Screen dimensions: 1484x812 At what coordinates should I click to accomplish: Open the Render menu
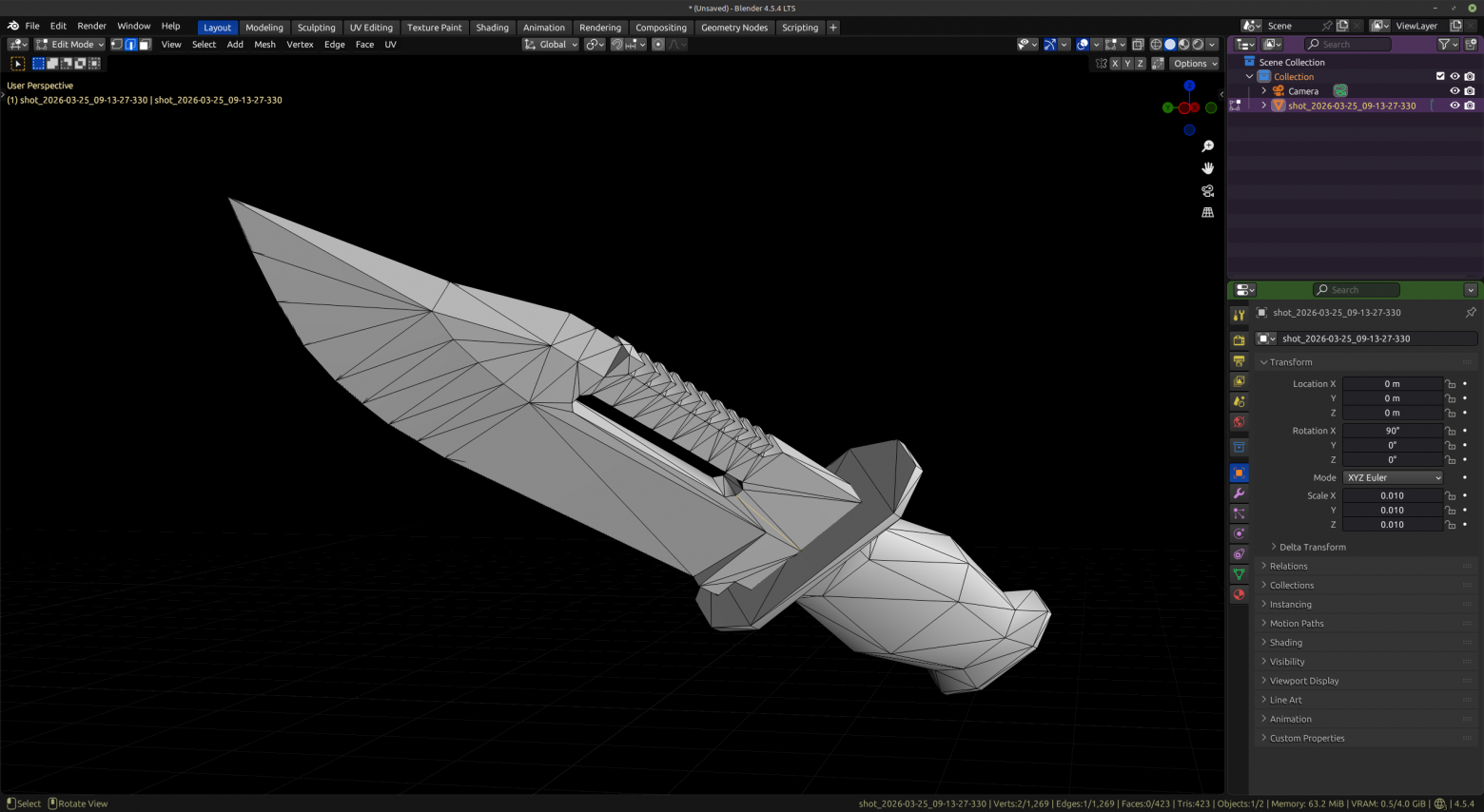click(x=91, y=27)
